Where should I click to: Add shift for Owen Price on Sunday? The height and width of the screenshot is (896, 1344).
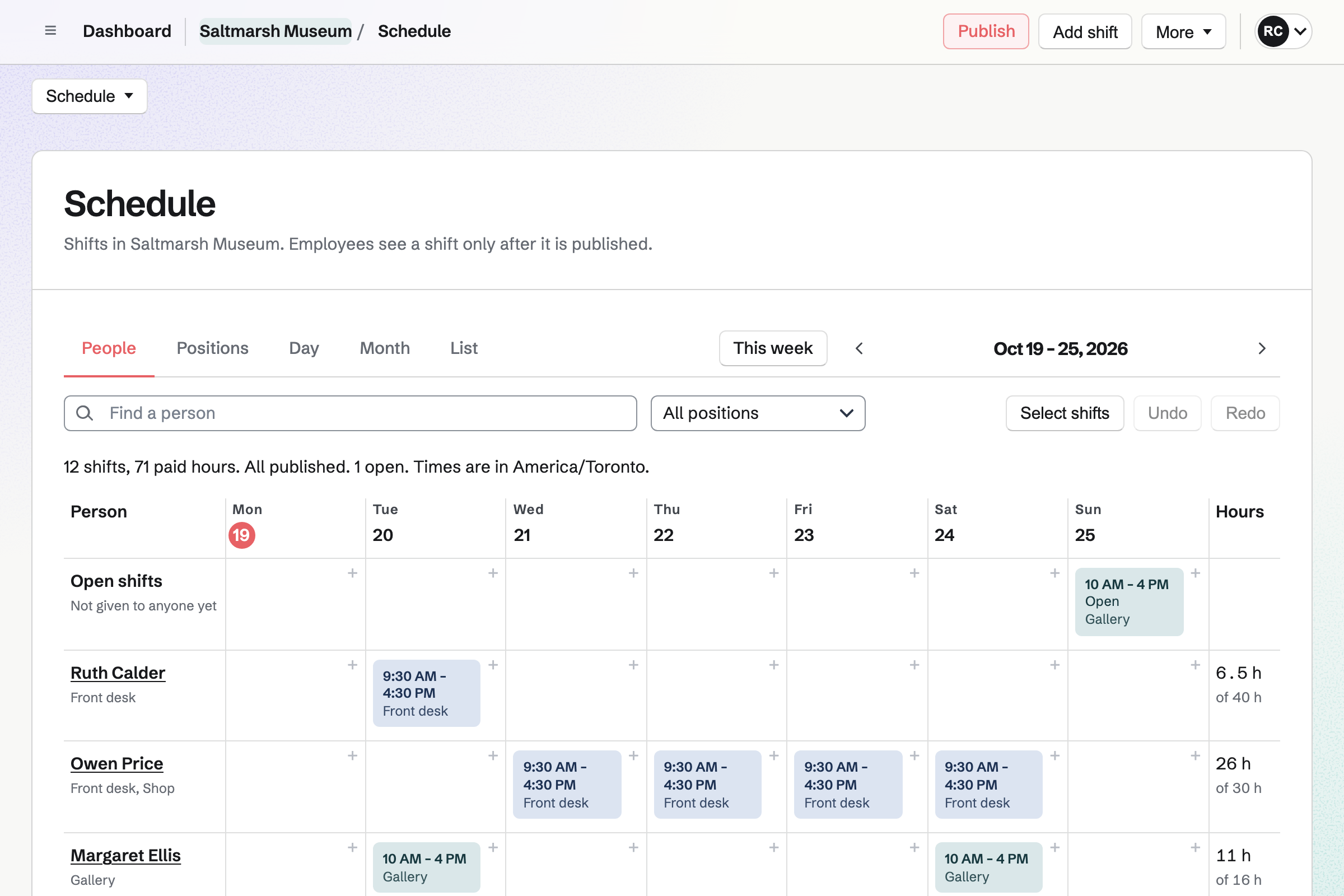point(1196,756)
